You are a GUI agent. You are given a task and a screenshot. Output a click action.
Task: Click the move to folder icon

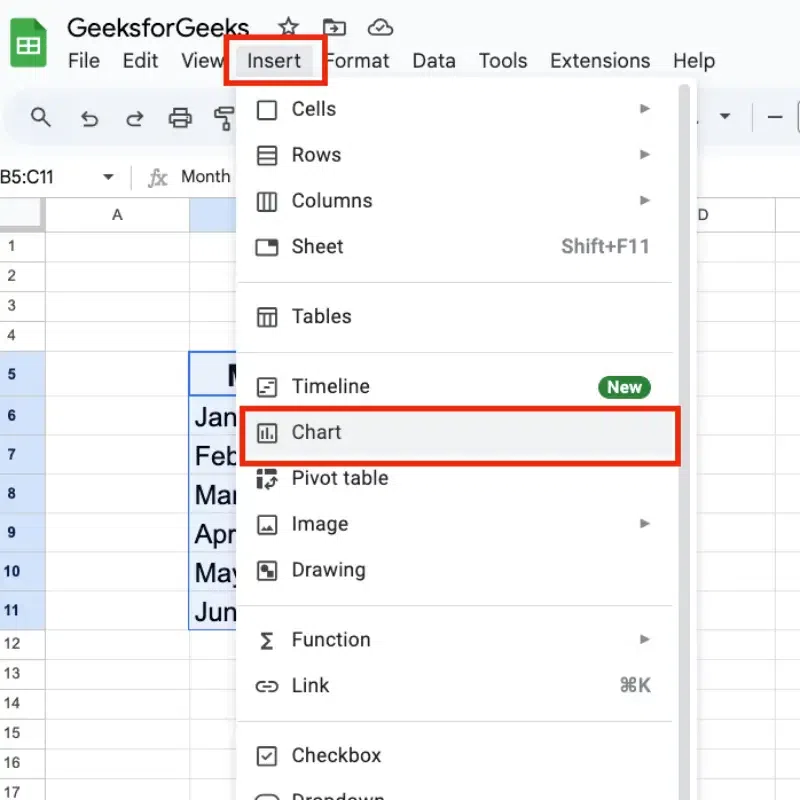tap(334, 27)
